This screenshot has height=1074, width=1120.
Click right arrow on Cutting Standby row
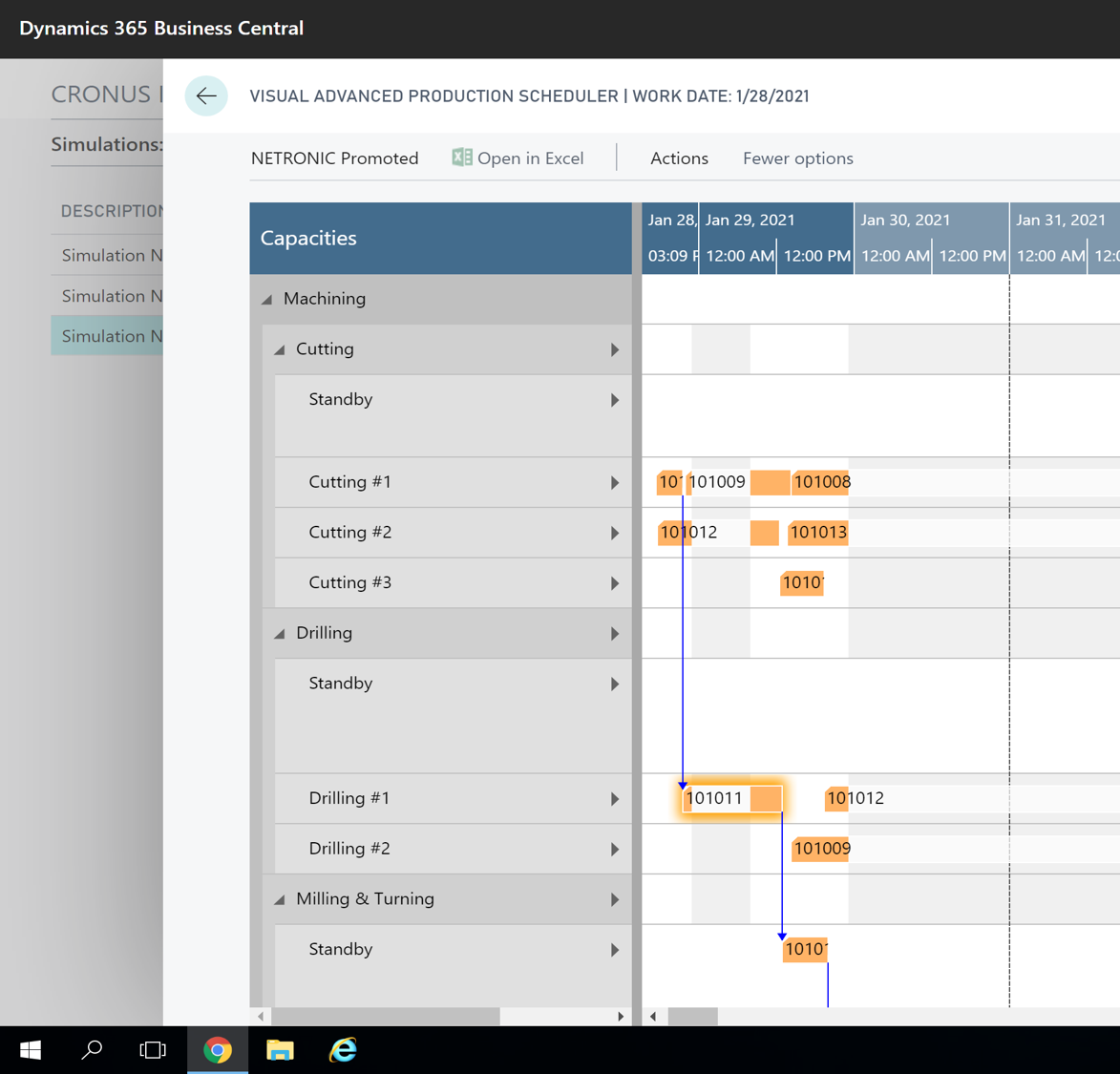pyautogui.click(x=615, y=400)
